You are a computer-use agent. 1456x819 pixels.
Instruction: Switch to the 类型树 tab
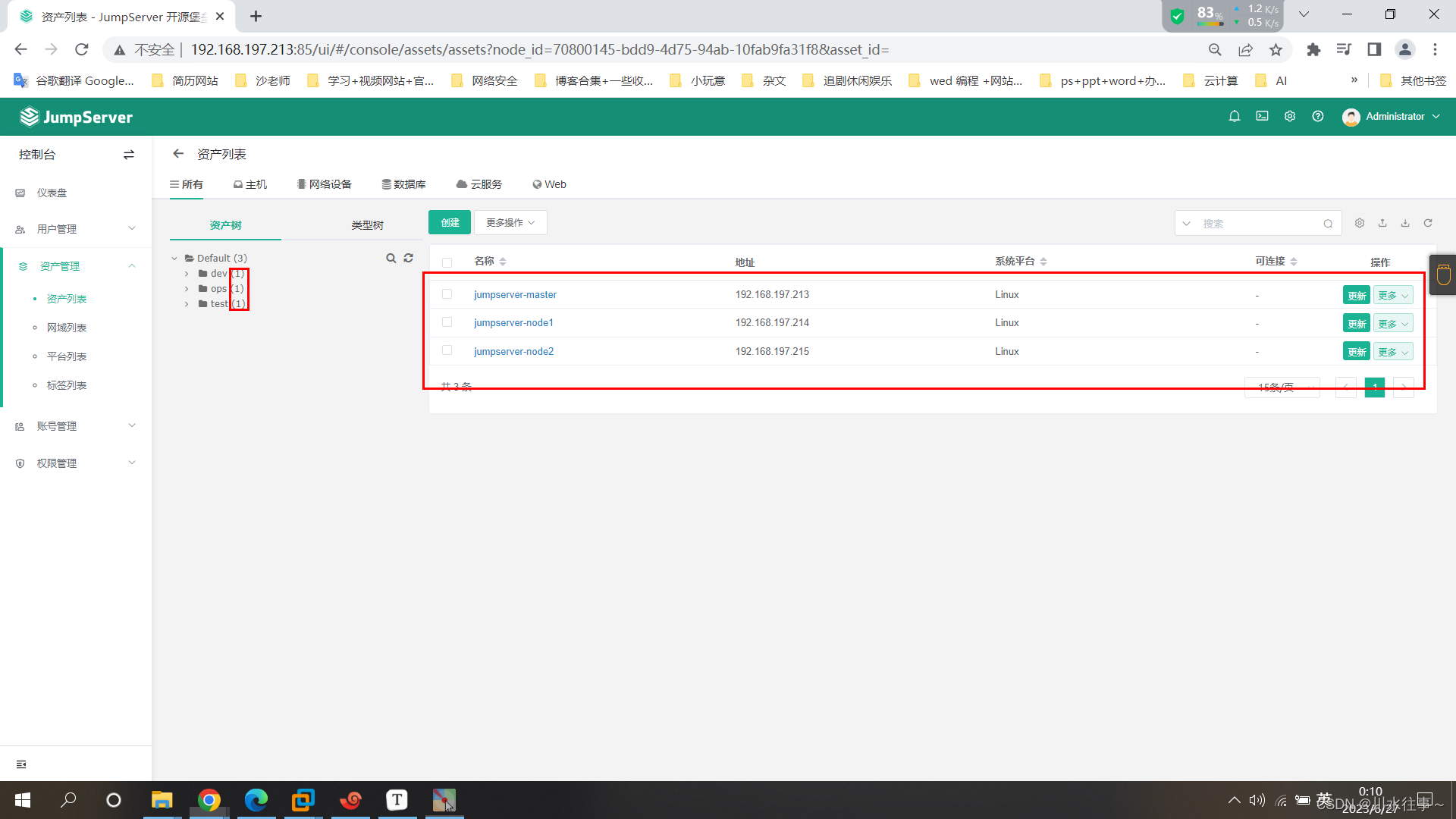tap(367, 225)
